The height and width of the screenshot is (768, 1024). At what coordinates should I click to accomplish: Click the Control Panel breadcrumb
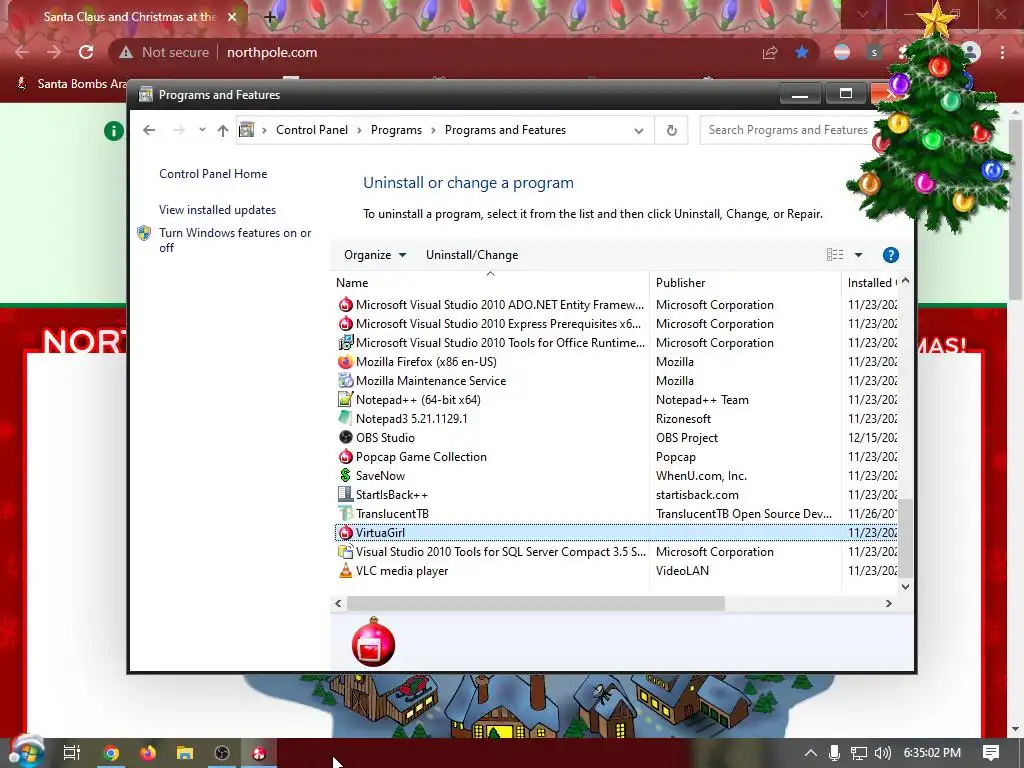pos(312,130)
